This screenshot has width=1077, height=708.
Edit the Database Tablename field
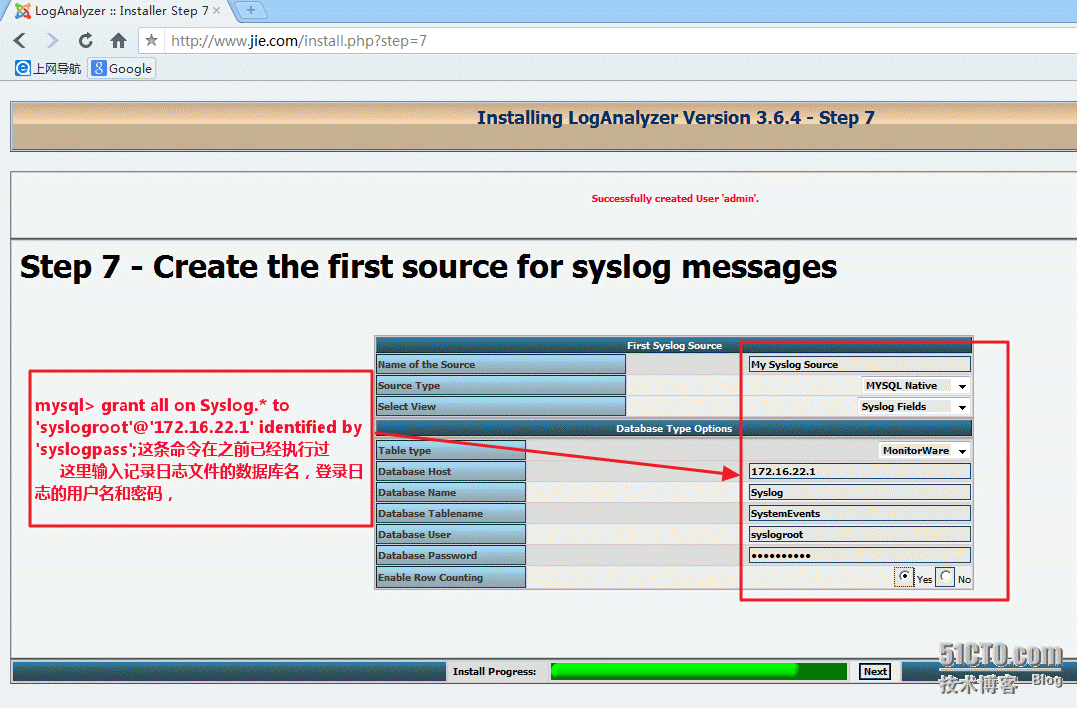click(859, 513)
